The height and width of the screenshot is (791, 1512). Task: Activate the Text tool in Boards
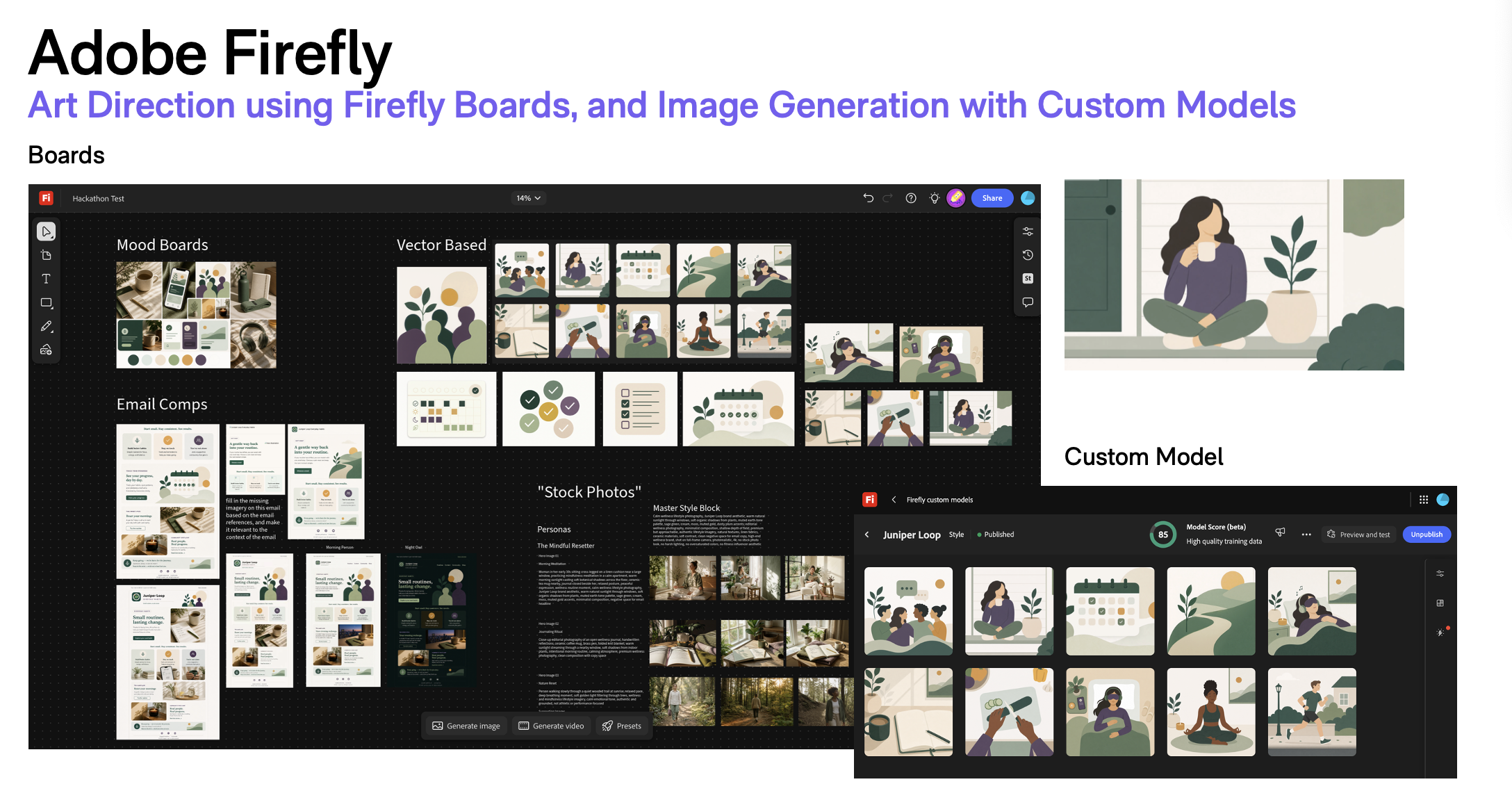47,279
